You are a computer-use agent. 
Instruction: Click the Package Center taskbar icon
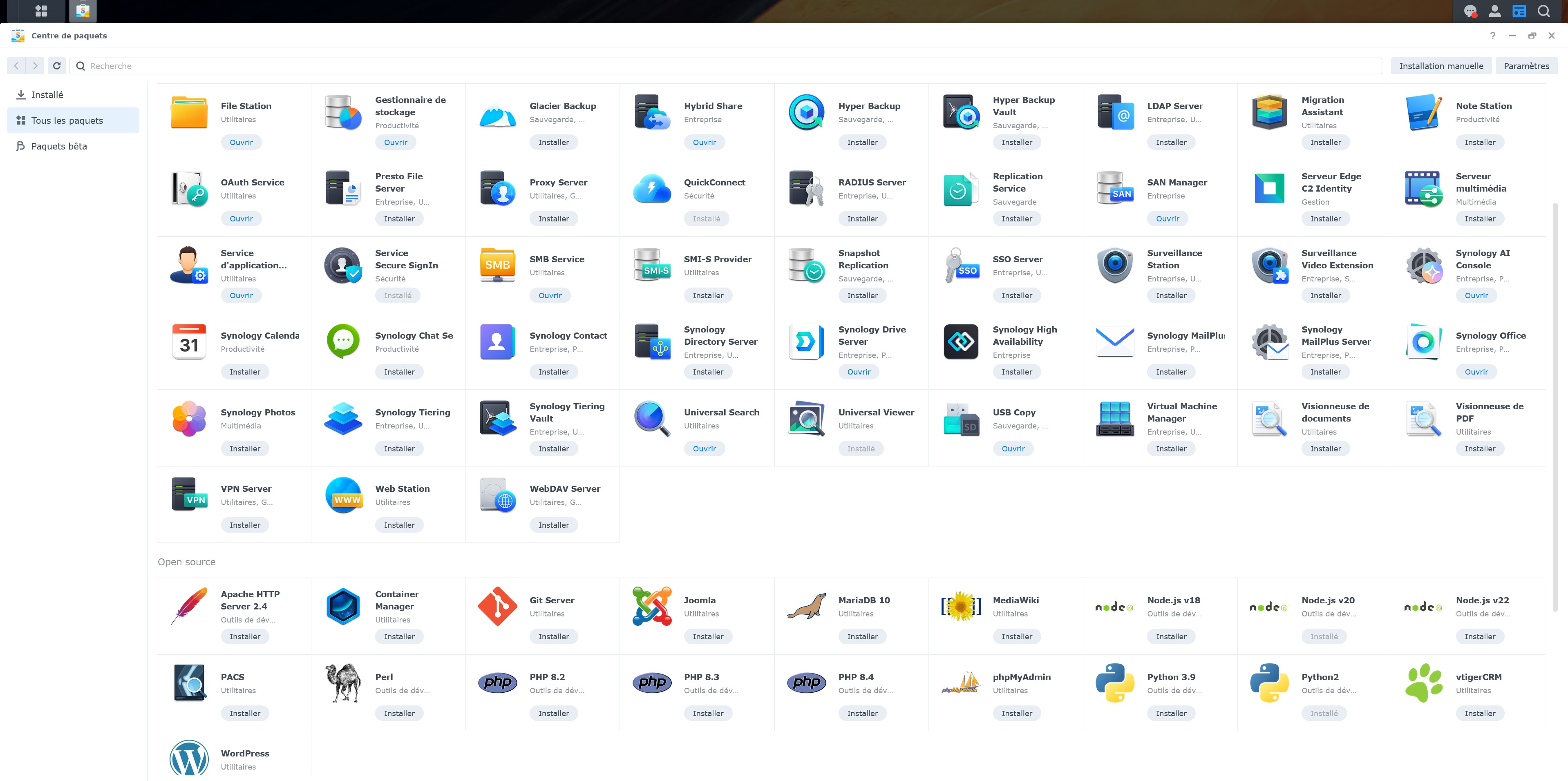(83, 11)
